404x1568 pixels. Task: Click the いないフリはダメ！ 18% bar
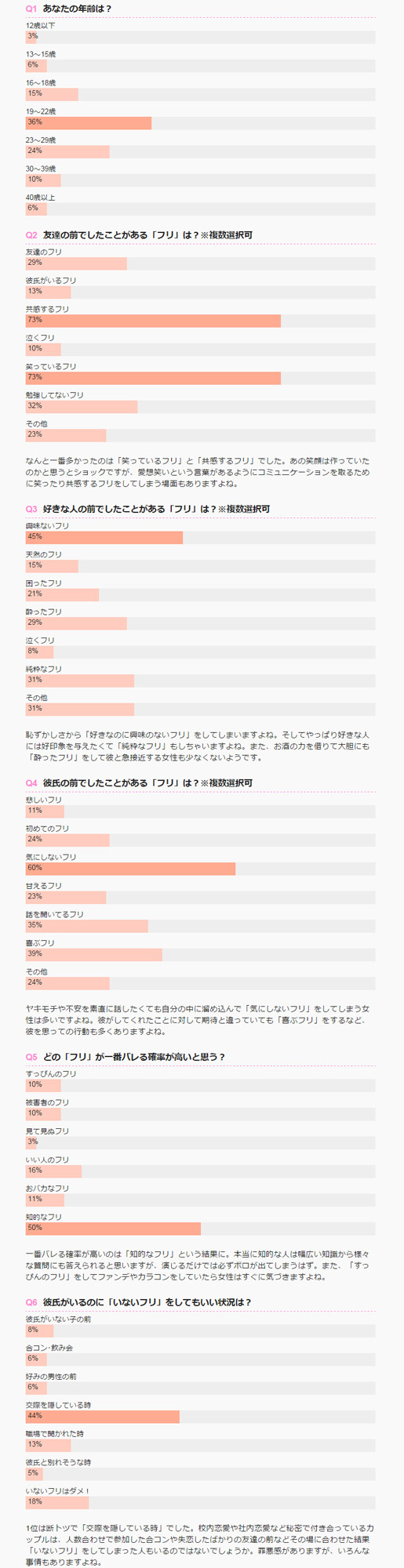click(x=200, y=1503)
